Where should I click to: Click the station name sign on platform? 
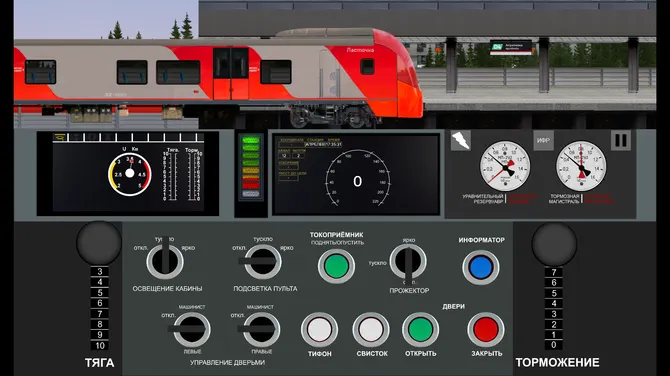(x=511, y=47)
